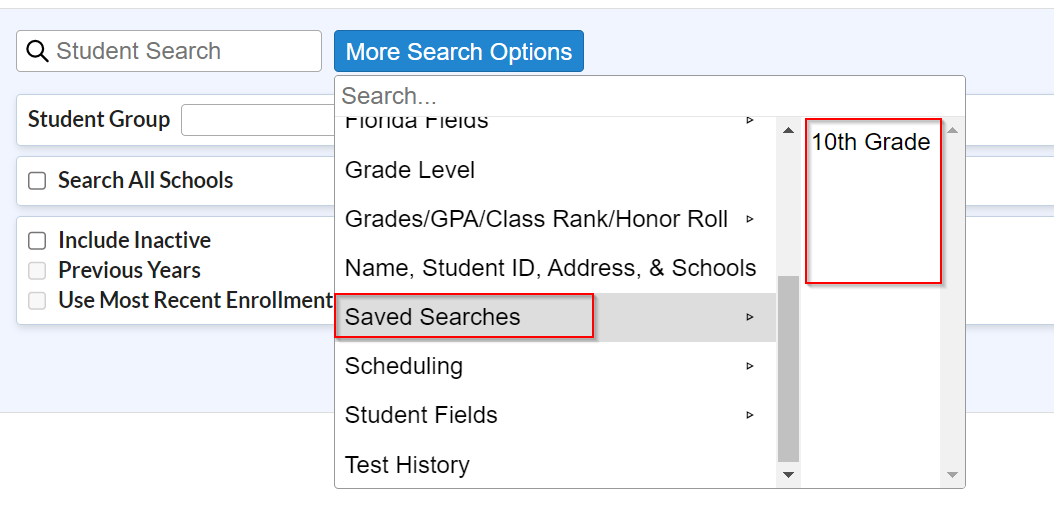Click the saved searches panel scroll-up arrow
Screen dimensions: 1054x505
(952, 130)
